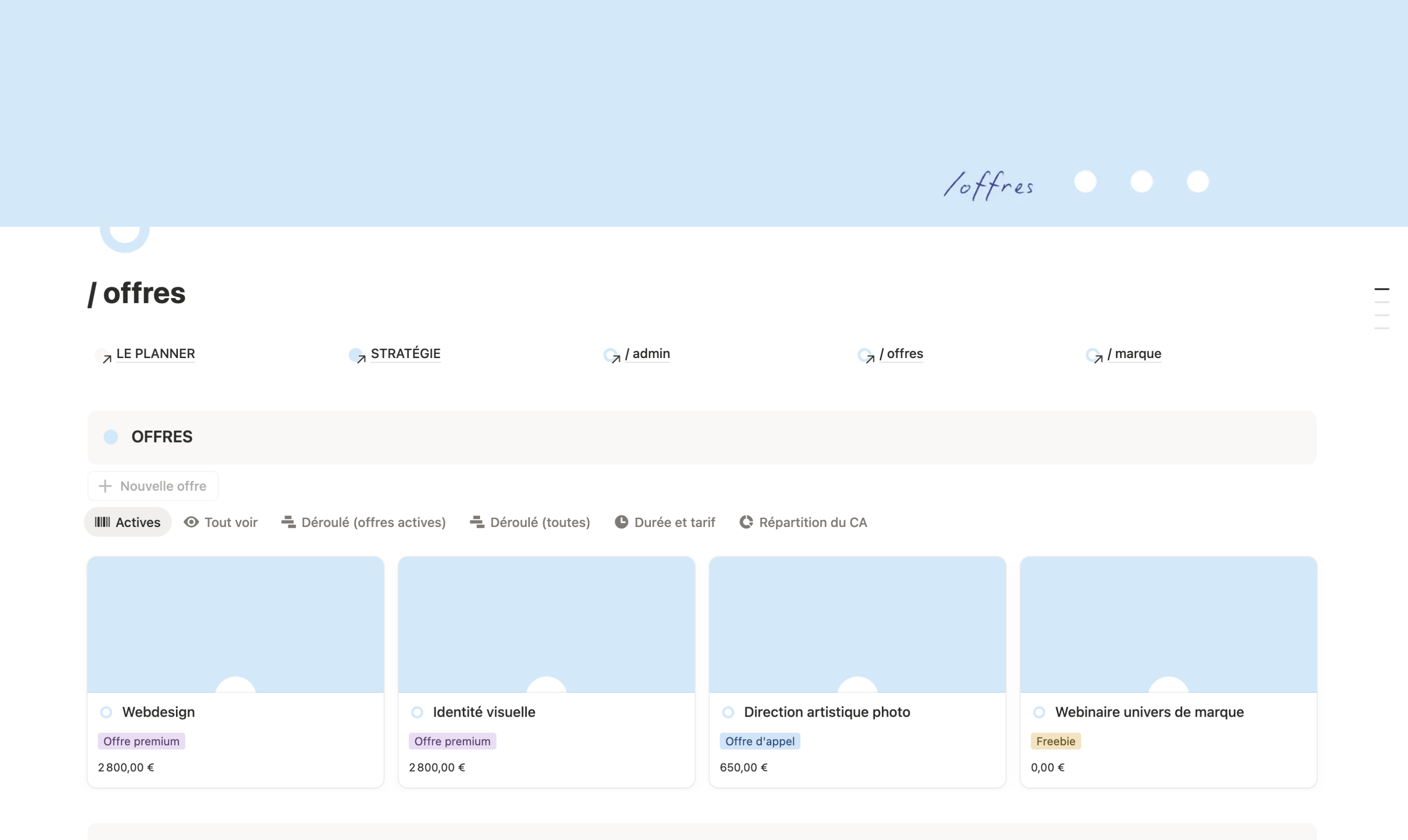This screenshot has width=1408, height=840.
Task: Click the barcode icon on Actives view
Action: click(x=102, y=522)
